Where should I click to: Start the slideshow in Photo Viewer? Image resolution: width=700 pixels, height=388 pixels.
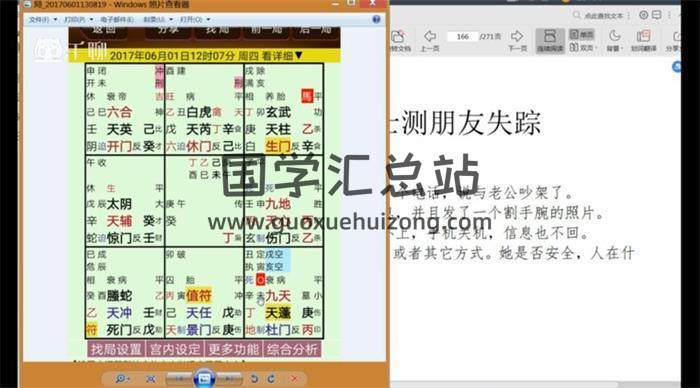pos(204,379)
